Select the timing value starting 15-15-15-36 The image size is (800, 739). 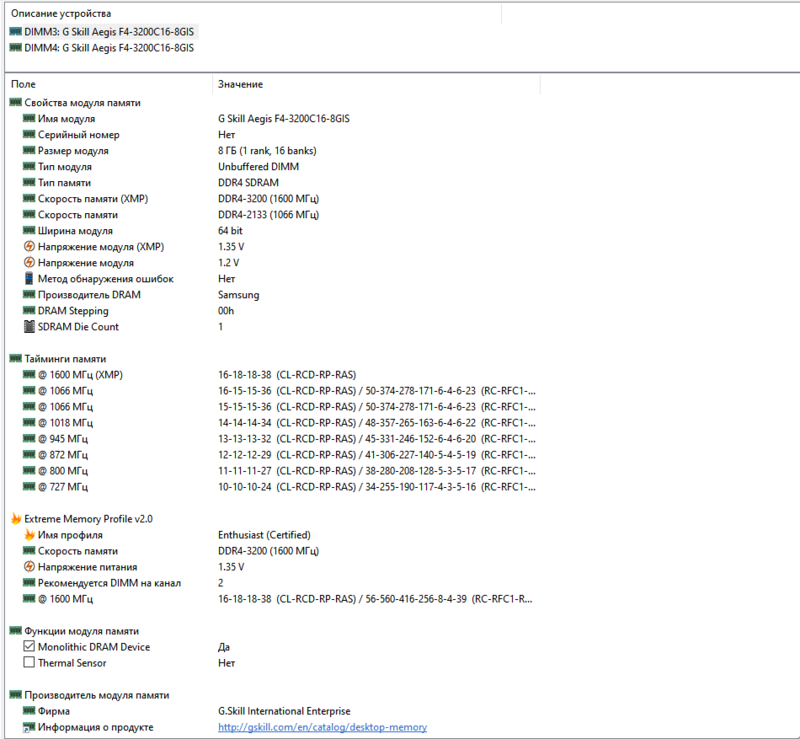(377, 407)
